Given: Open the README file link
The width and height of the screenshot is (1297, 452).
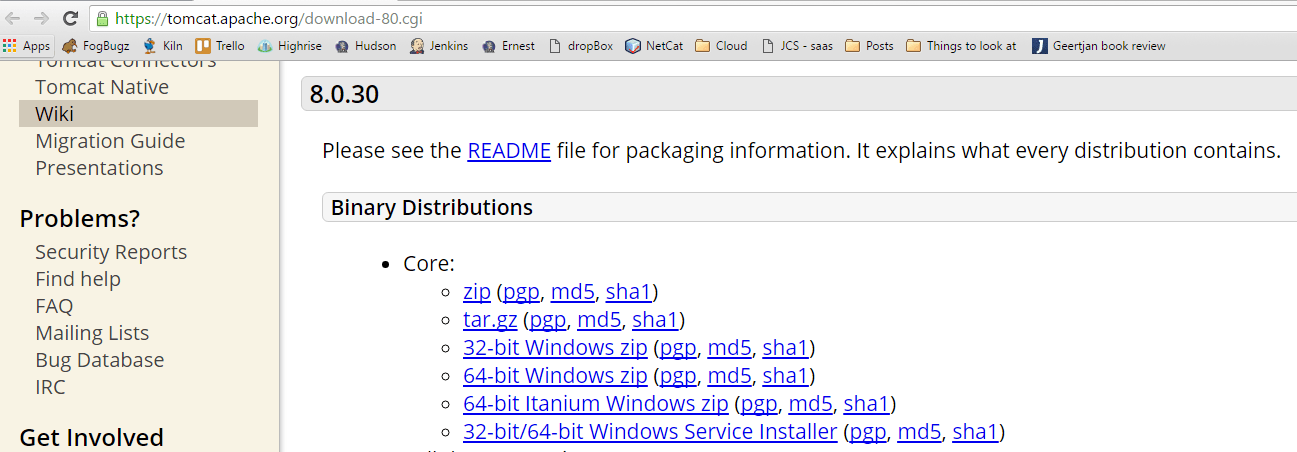Looking at the screenshot, I should 508,152.
